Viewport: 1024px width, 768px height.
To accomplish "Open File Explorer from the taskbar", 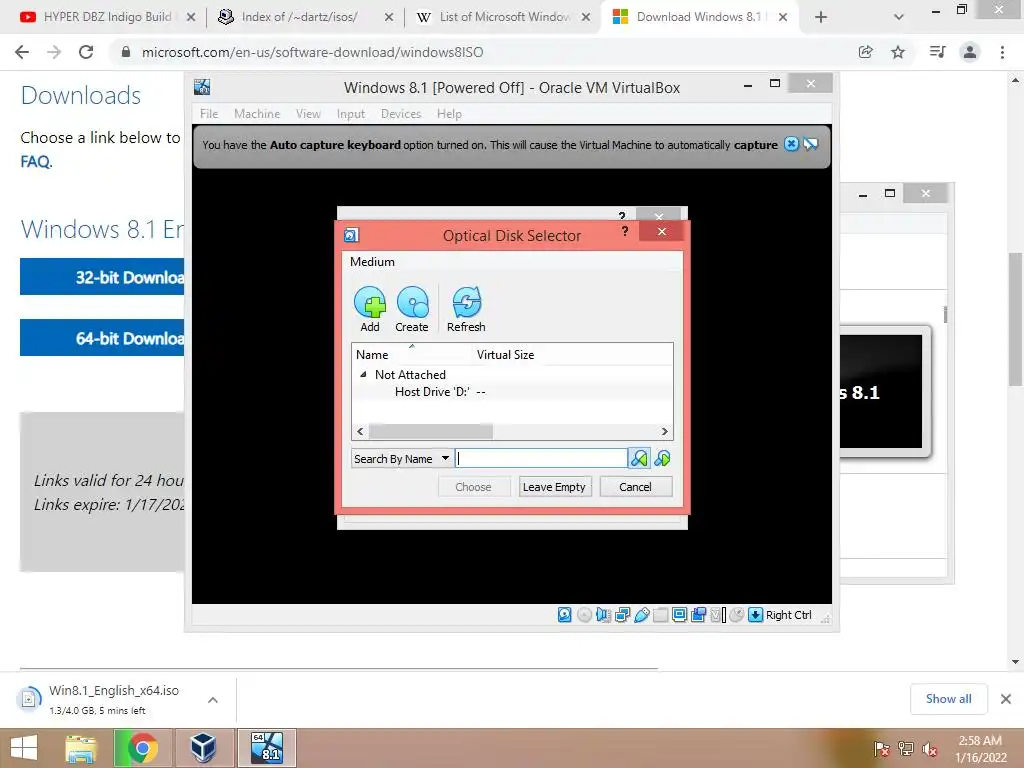I will [x=80, y=748].
